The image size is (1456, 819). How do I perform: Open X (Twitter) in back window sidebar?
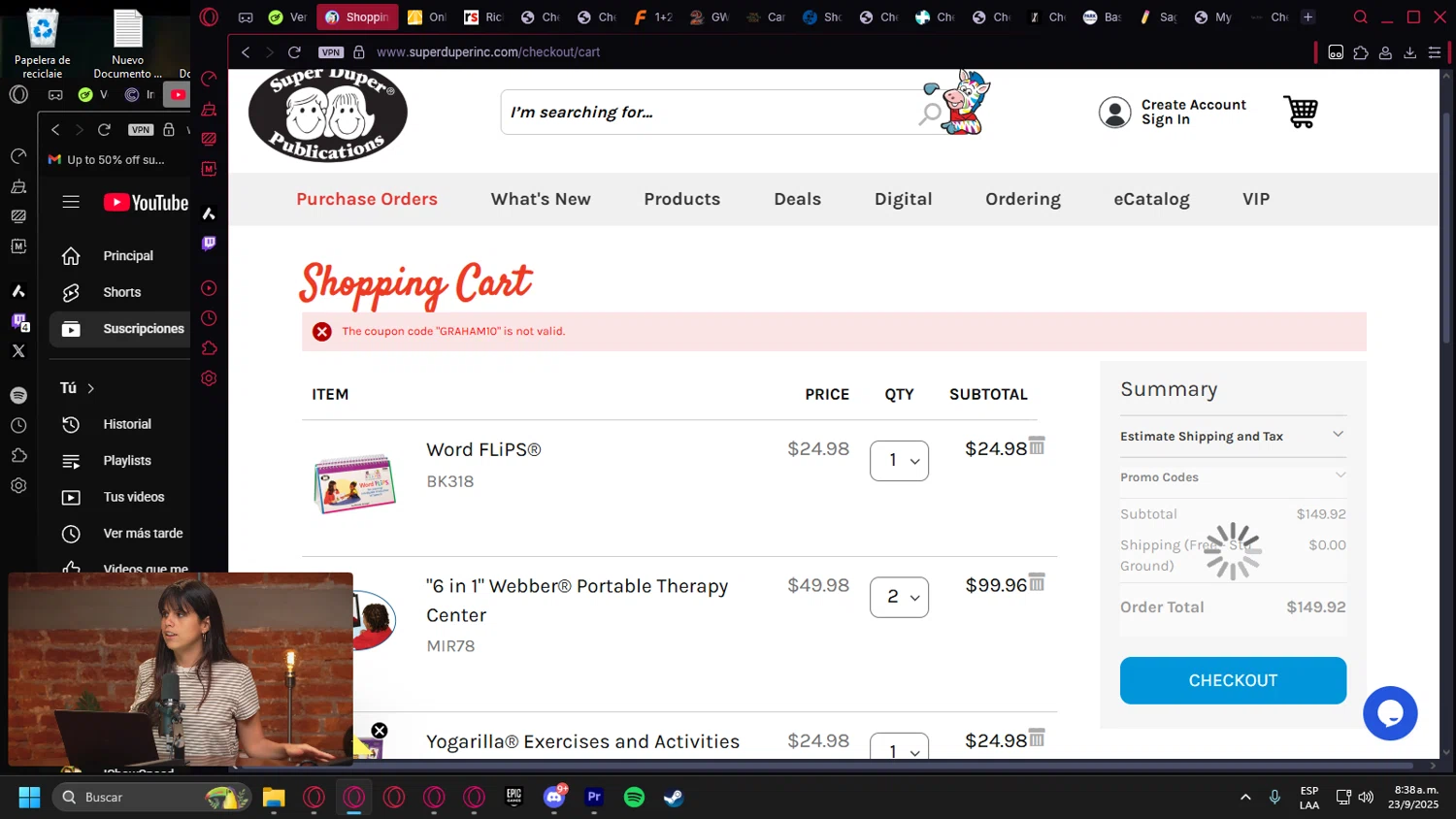18,351
